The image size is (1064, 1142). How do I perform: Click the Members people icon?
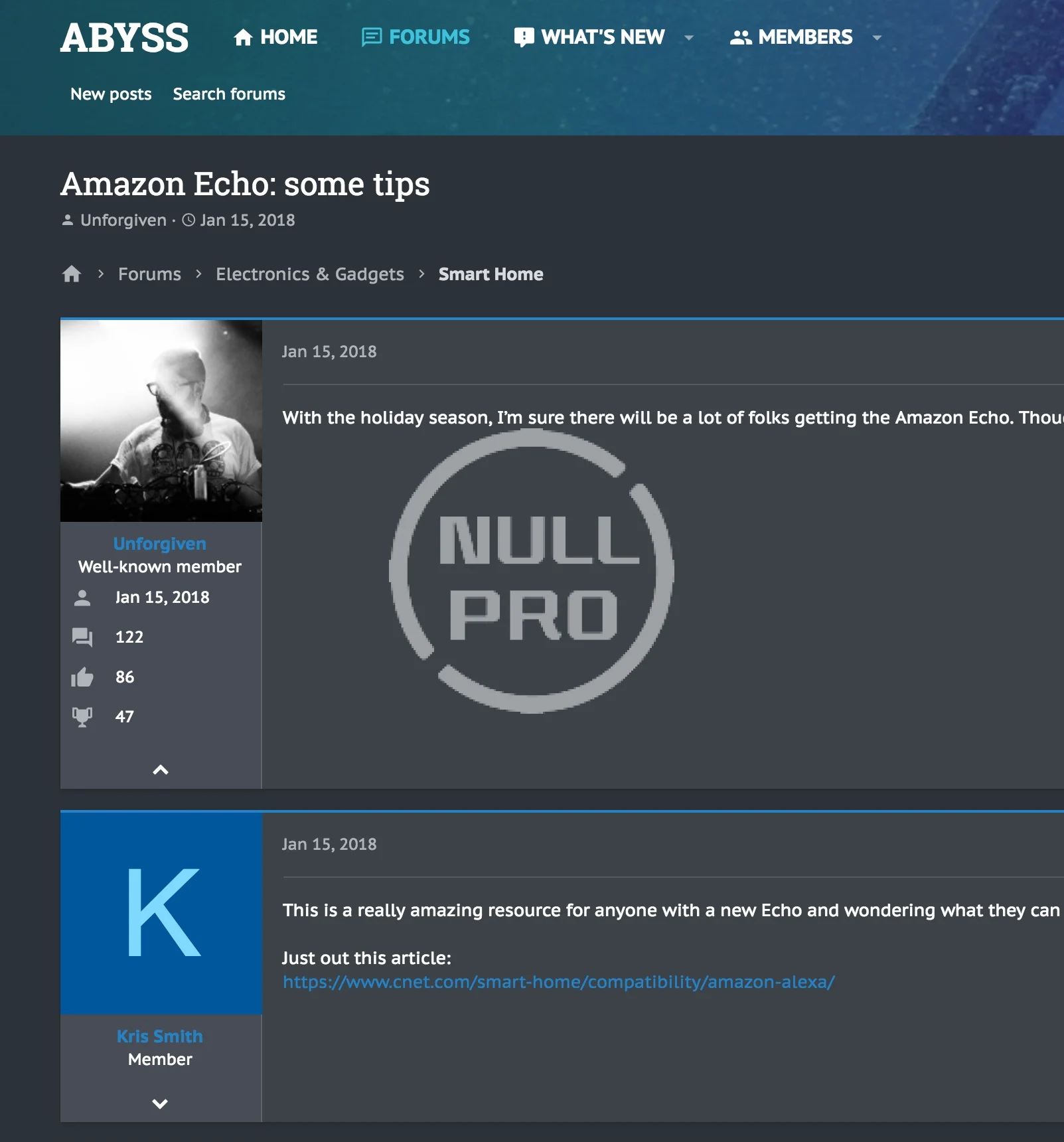[741, 37]
